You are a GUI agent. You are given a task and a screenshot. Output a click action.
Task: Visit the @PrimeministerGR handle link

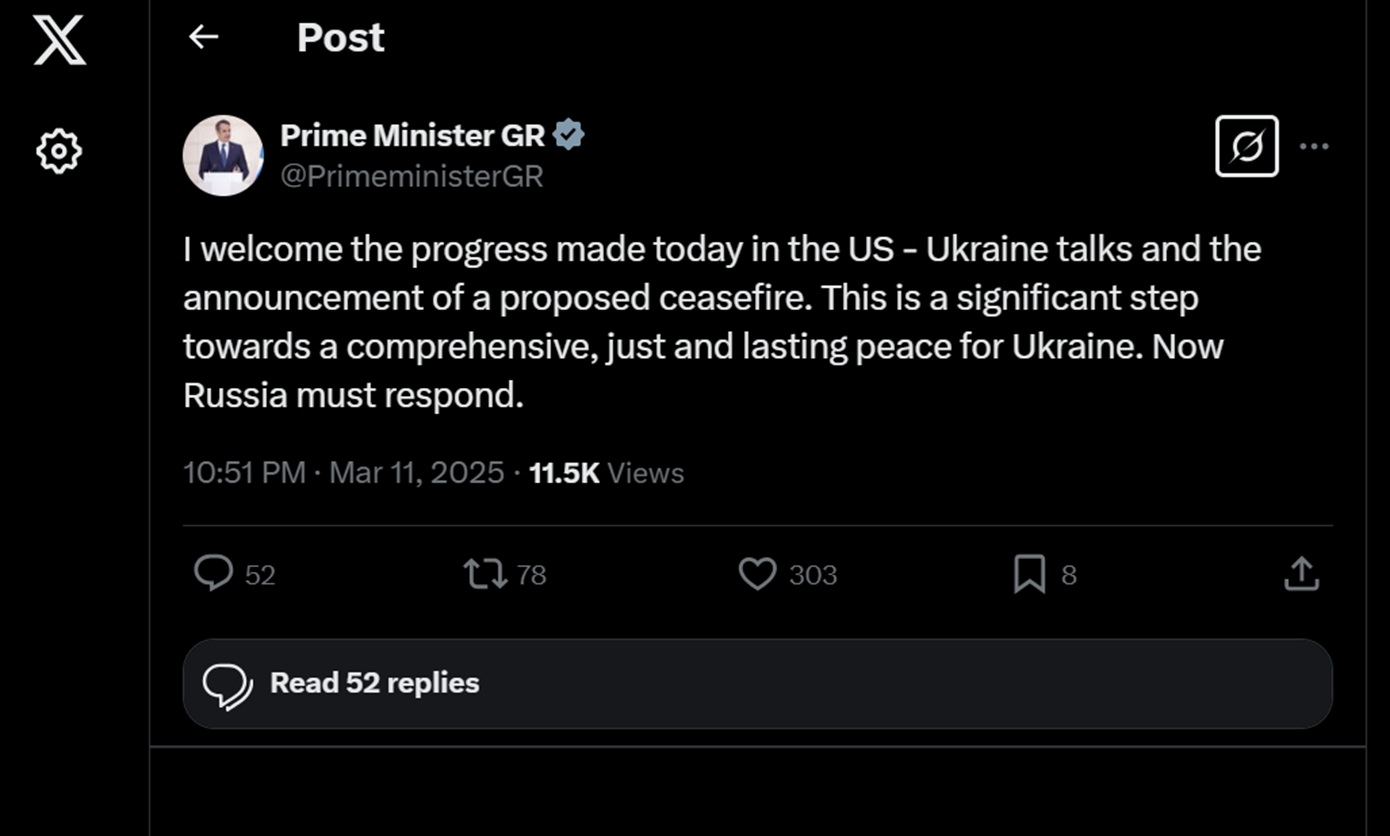pyautogui.click(x=412, y=176)
